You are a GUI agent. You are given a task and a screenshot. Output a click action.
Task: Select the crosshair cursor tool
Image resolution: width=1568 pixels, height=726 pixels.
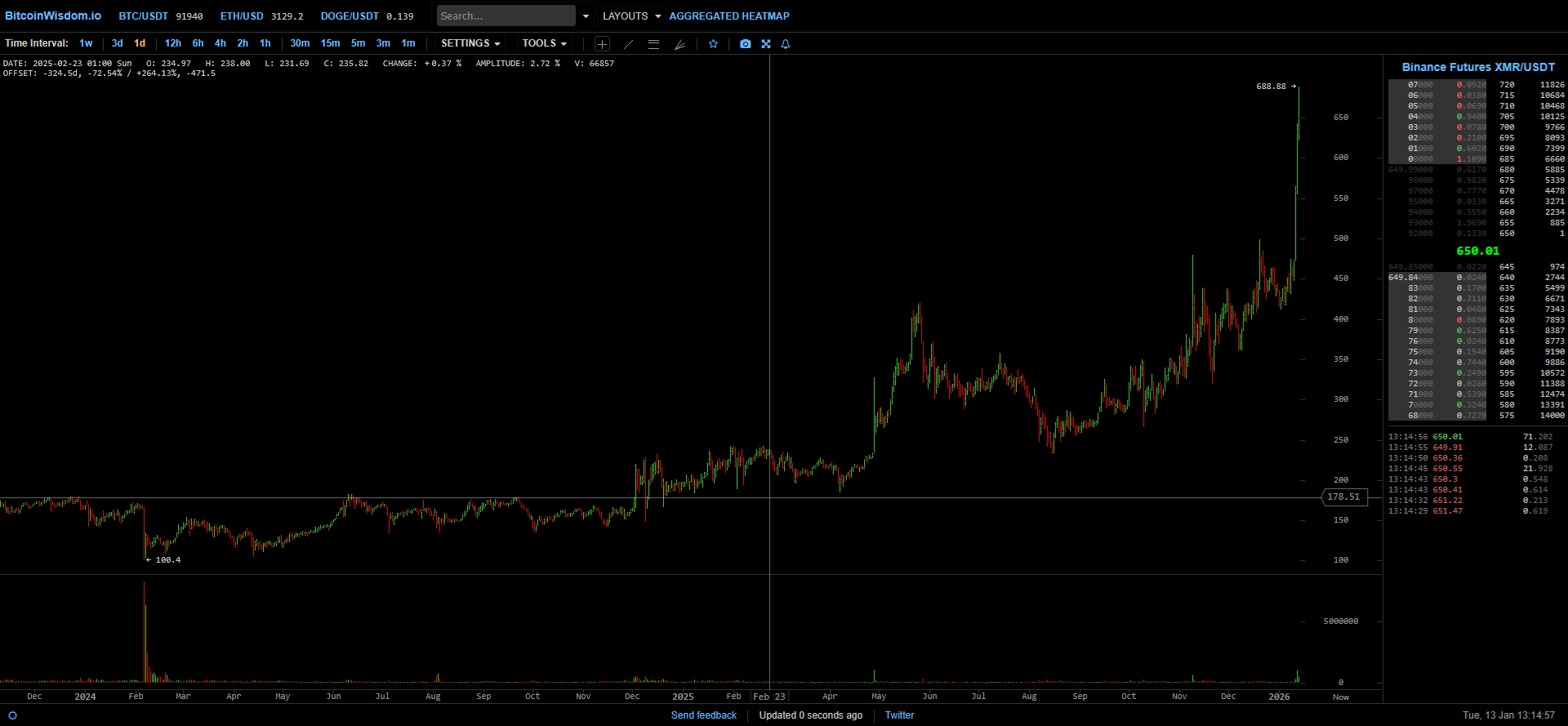click(602, 44)
